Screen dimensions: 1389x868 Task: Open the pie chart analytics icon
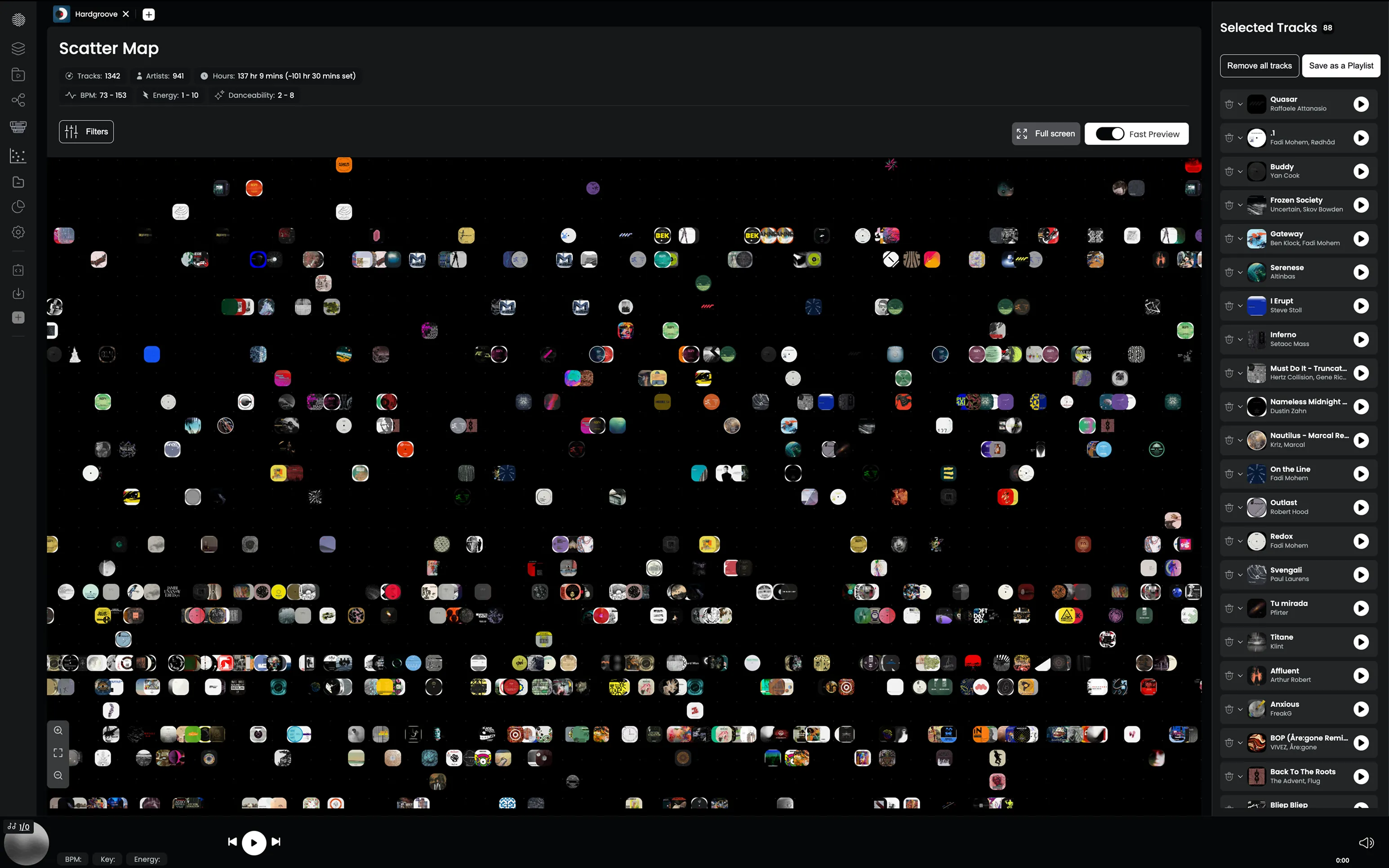click(18, 207)
